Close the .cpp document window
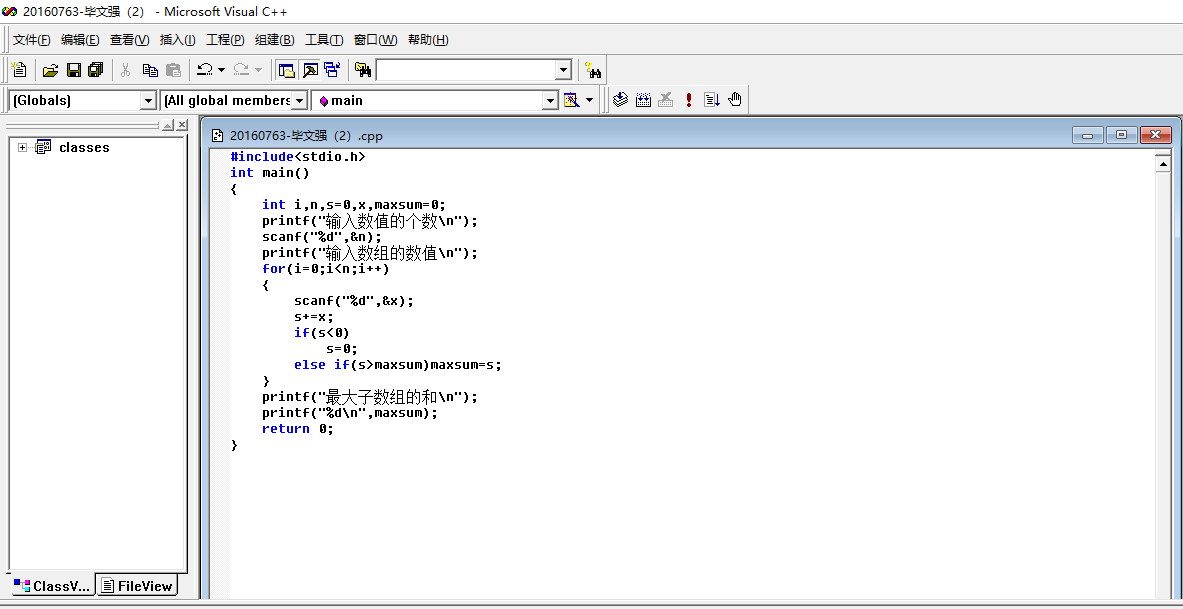Viewport: 1183px width, 609px height. click(1155, 135)
